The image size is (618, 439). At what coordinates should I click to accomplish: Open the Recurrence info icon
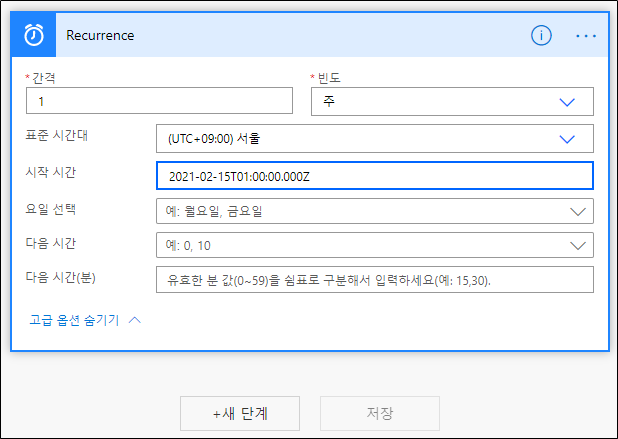pos(541,35)
